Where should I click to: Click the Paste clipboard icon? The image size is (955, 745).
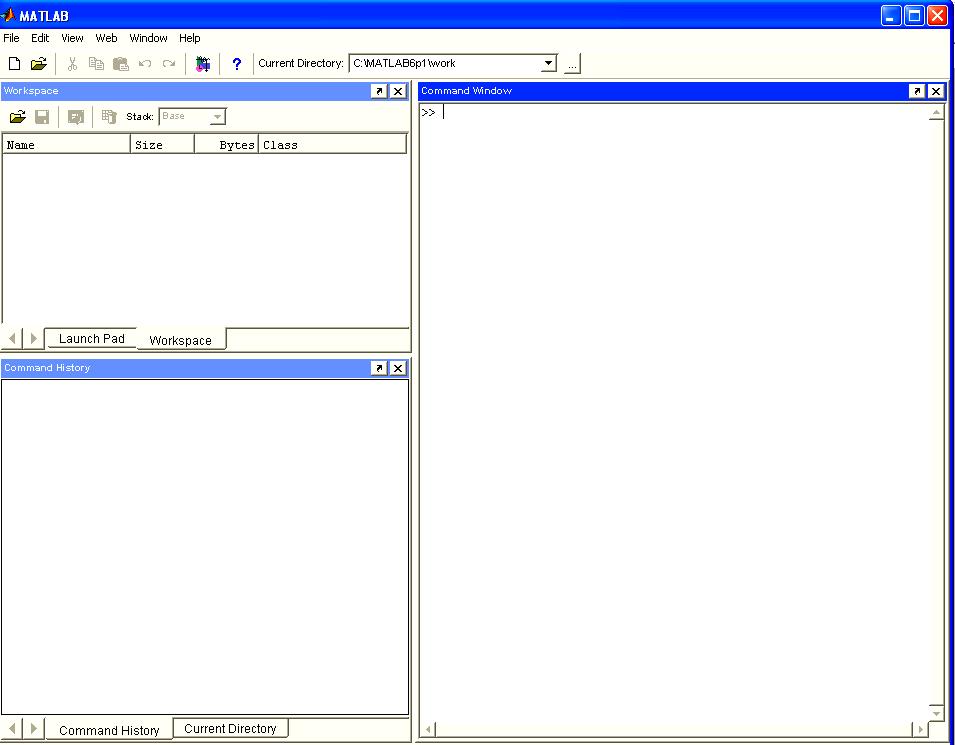121,63
